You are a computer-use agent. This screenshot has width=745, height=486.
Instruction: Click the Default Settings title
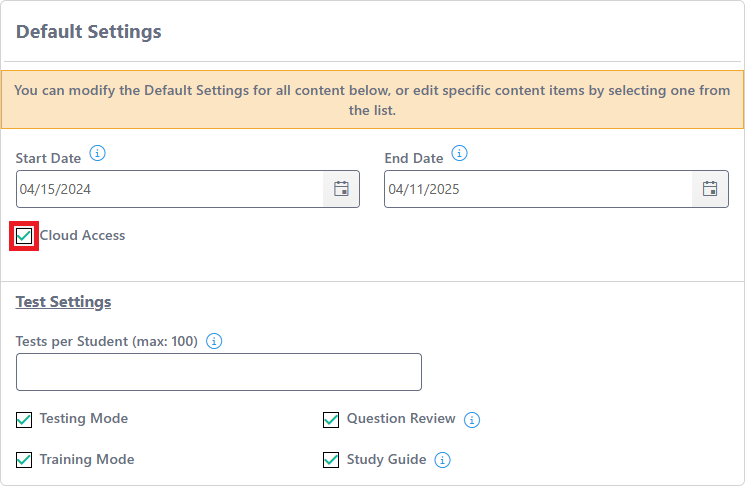[x=89, y=32]
